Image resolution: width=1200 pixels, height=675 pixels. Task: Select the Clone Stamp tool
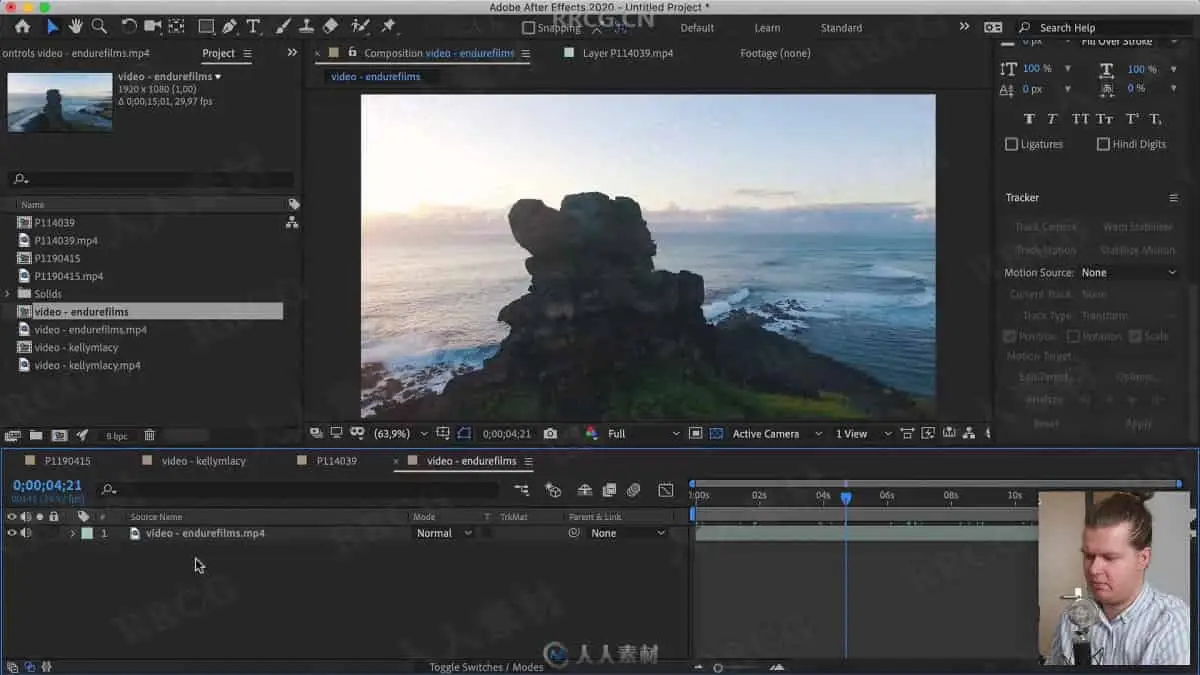[x=306, y=26]
